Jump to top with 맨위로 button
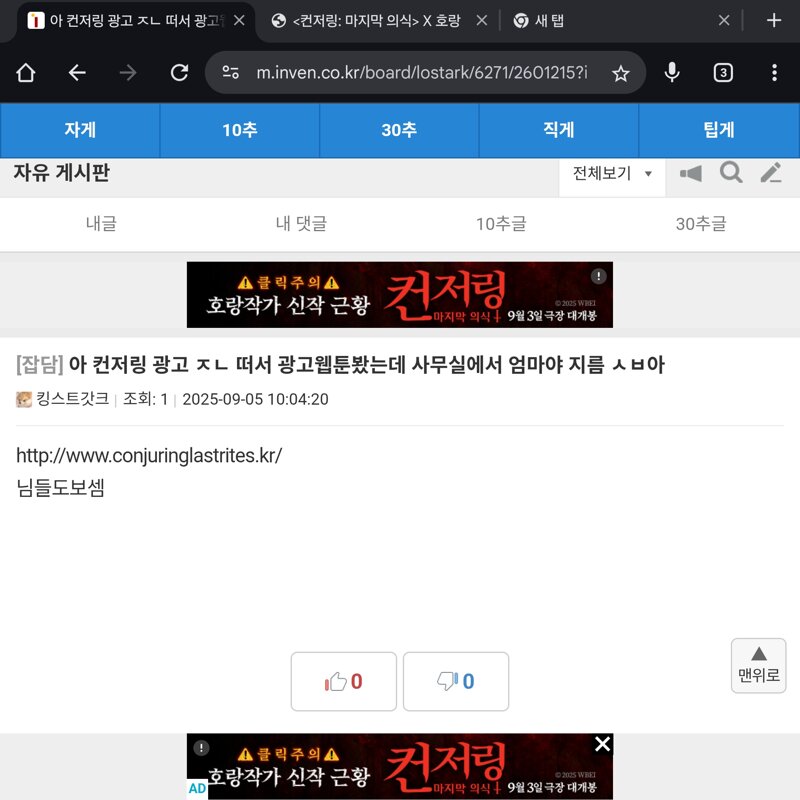800x800 pixels. coord(759,666)
